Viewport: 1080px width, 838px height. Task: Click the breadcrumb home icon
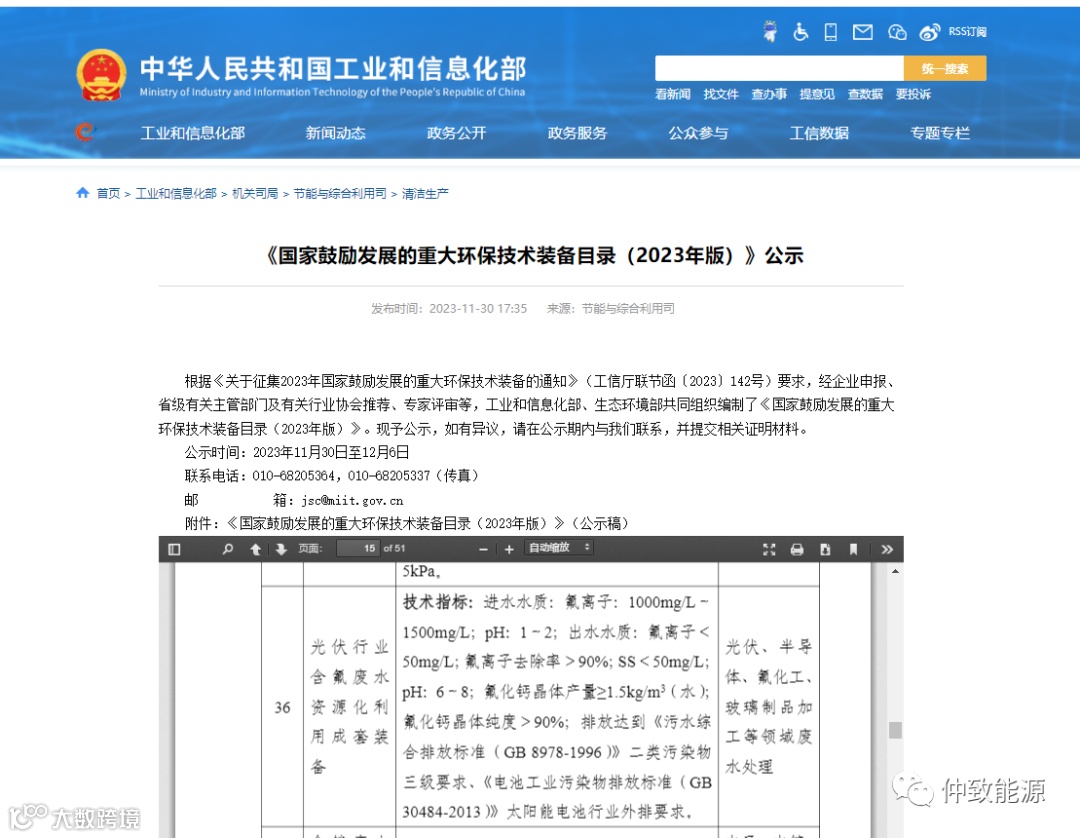pyautogui.click(x=83, y=193)
